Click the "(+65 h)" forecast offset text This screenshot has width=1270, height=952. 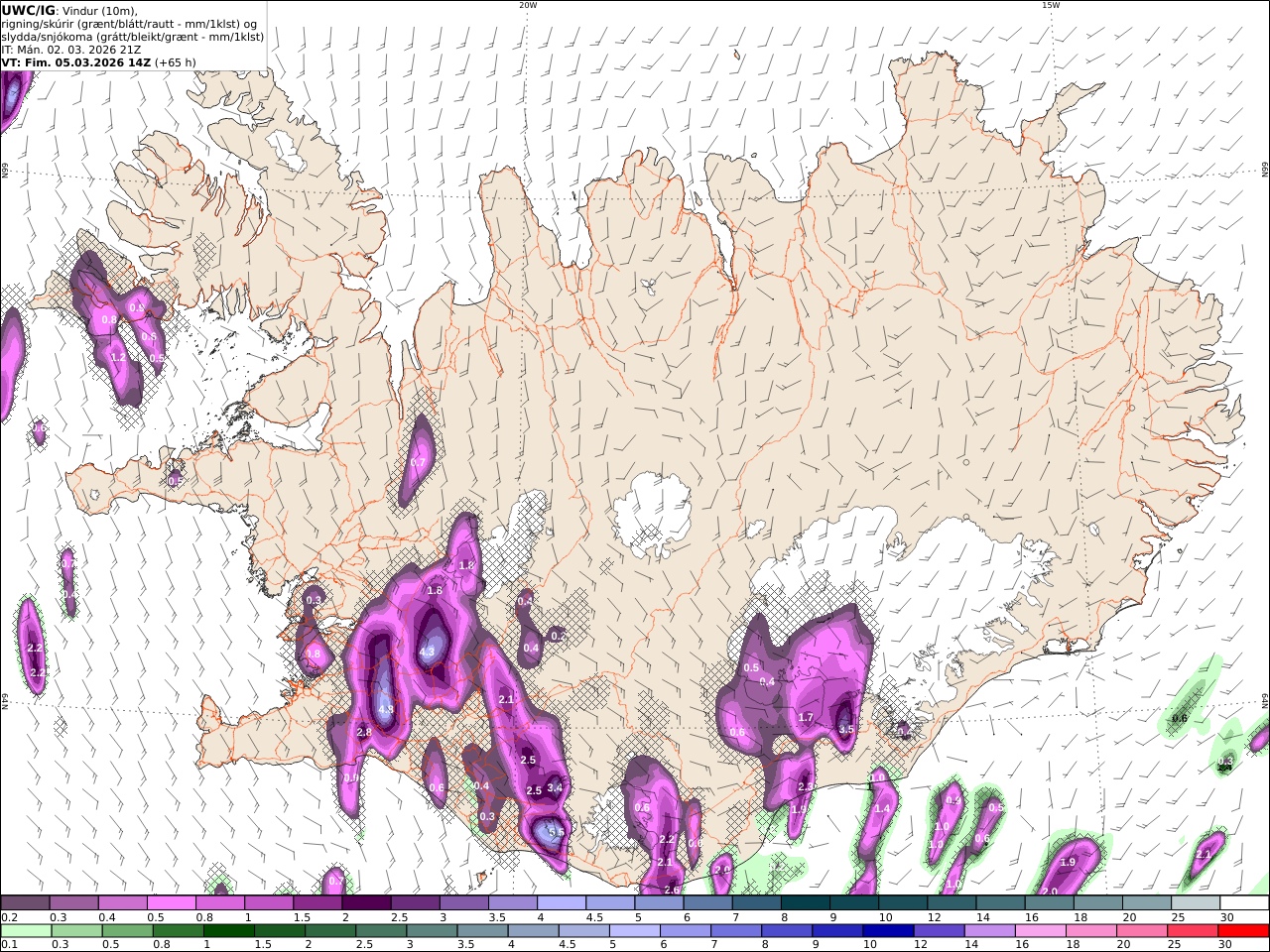pos(176,61)
